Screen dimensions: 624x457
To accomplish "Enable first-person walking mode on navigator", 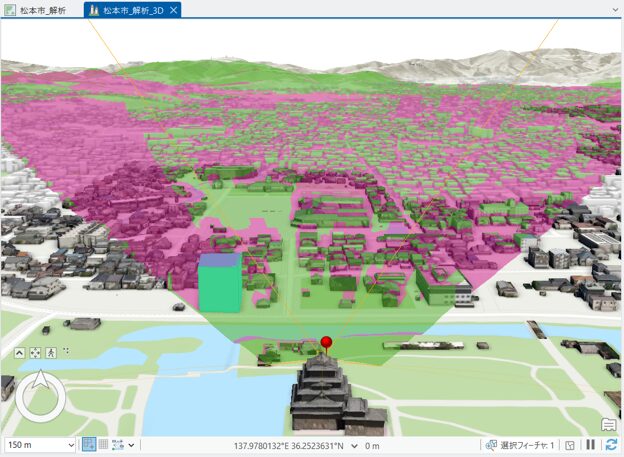I will click(x=51, y=352).
